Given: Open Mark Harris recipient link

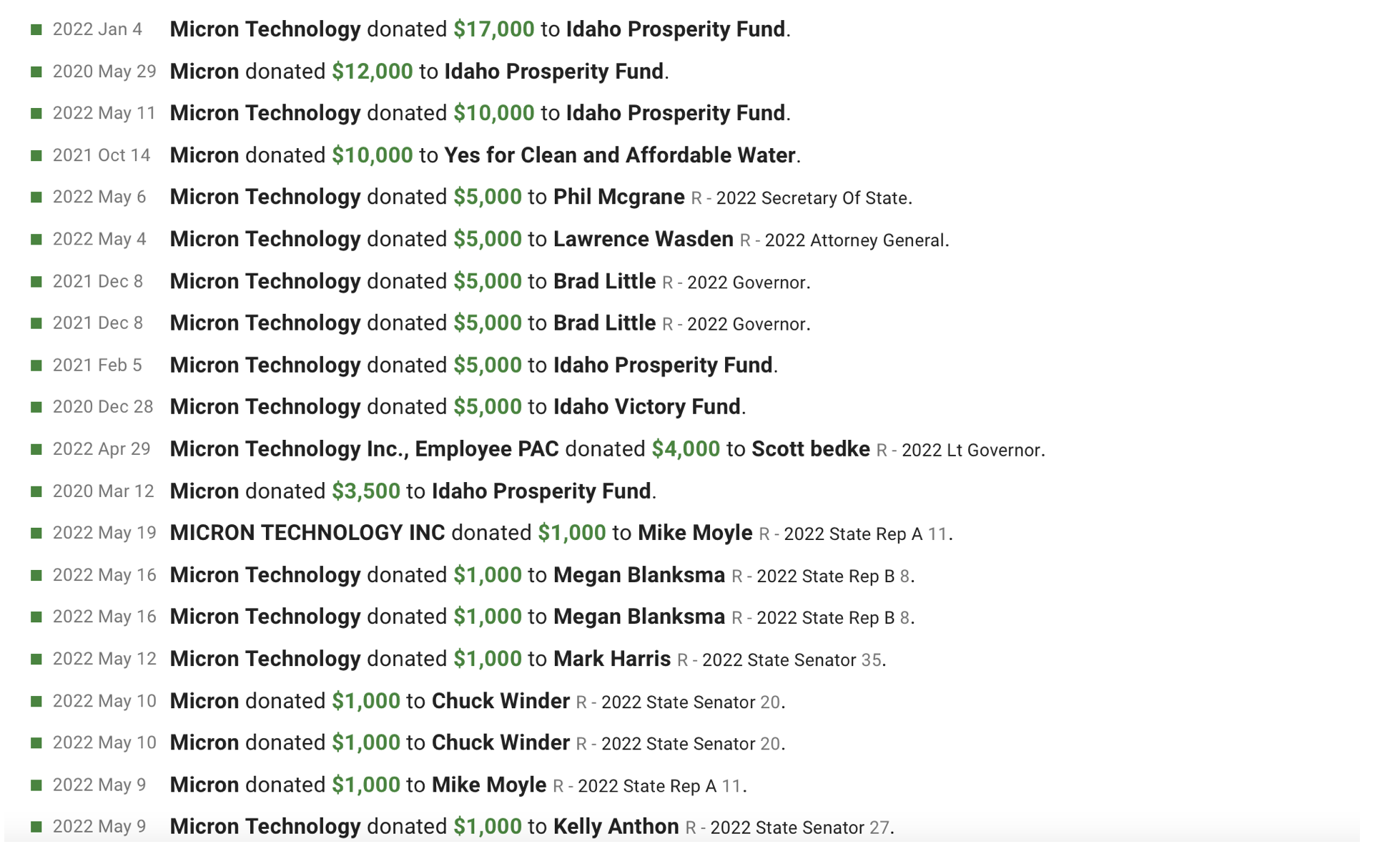Looking at the screenshot, I should tap(612, 659).
